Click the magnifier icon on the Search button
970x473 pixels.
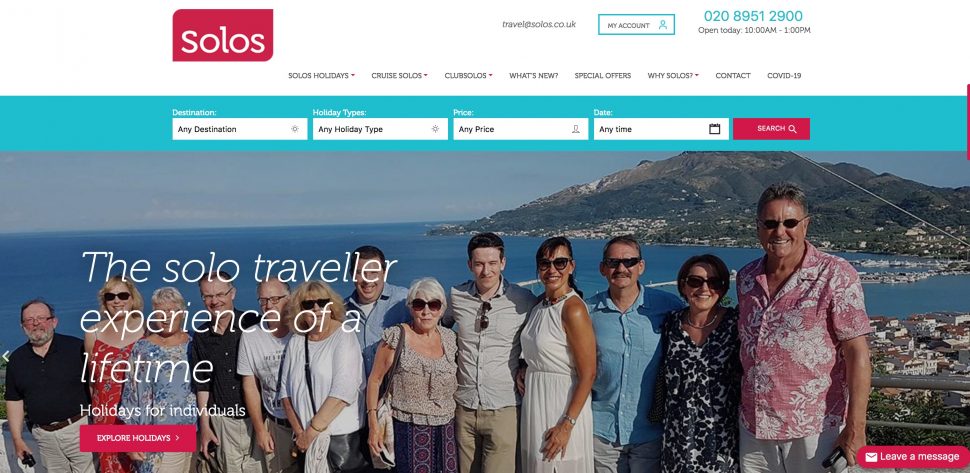pos(792,129)
